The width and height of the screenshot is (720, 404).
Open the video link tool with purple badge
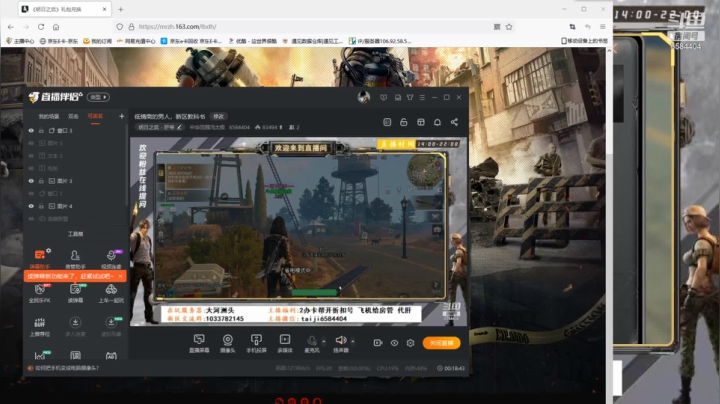[111, 258]
